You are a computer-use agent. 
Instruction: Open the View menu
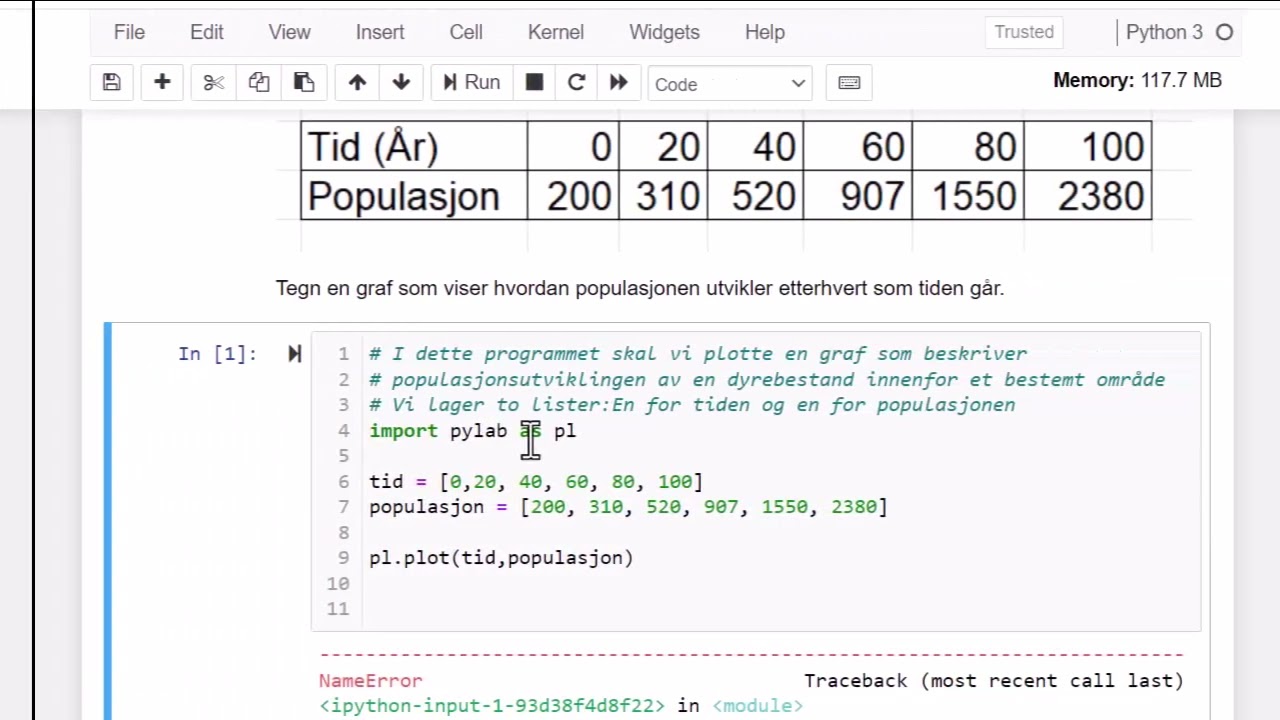pyautogui.click(x=289, y=32)
